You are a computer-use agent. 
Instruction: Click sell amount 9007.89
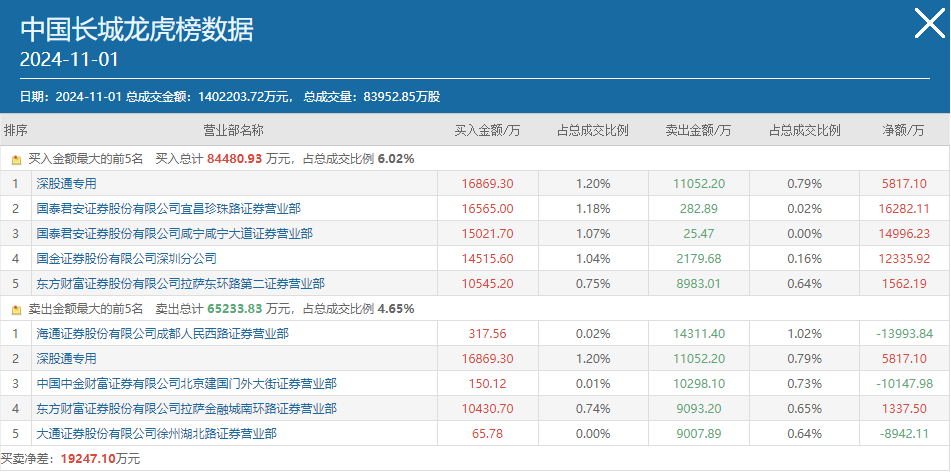click(699, 434)
